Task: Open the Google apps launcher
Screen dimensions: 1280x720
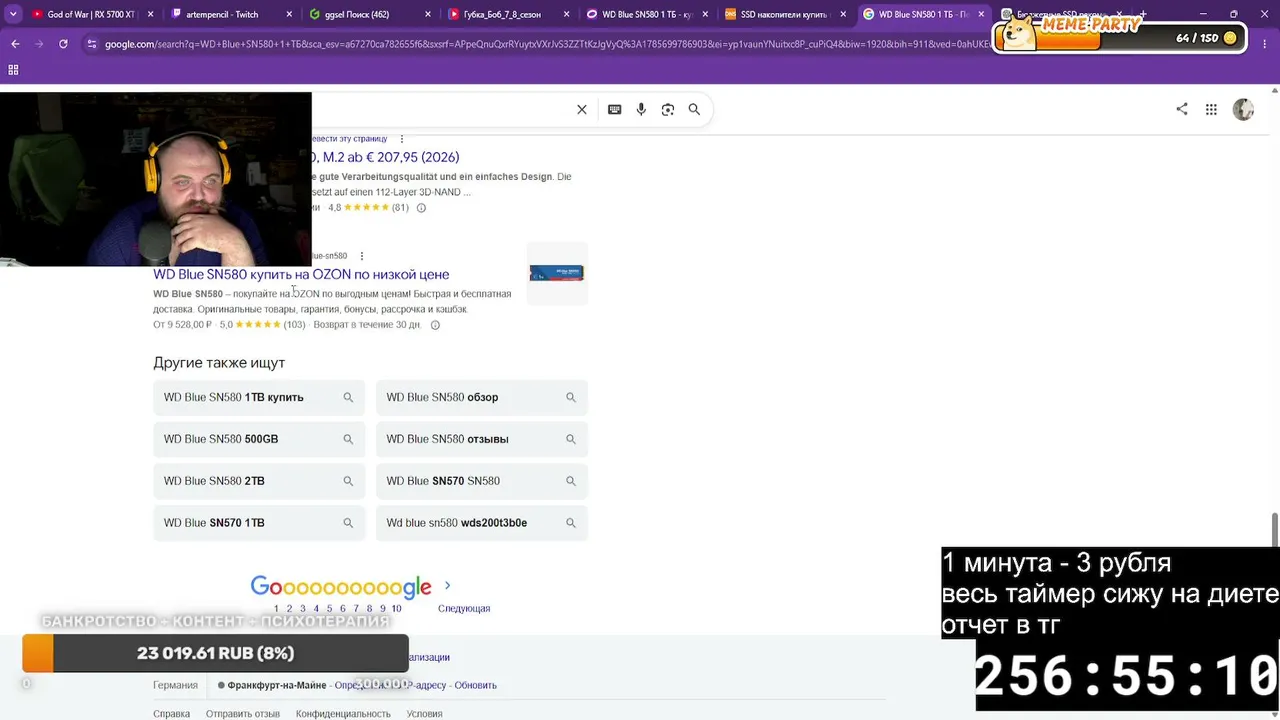Action: pyautogui.click(x=1211, y=110)
